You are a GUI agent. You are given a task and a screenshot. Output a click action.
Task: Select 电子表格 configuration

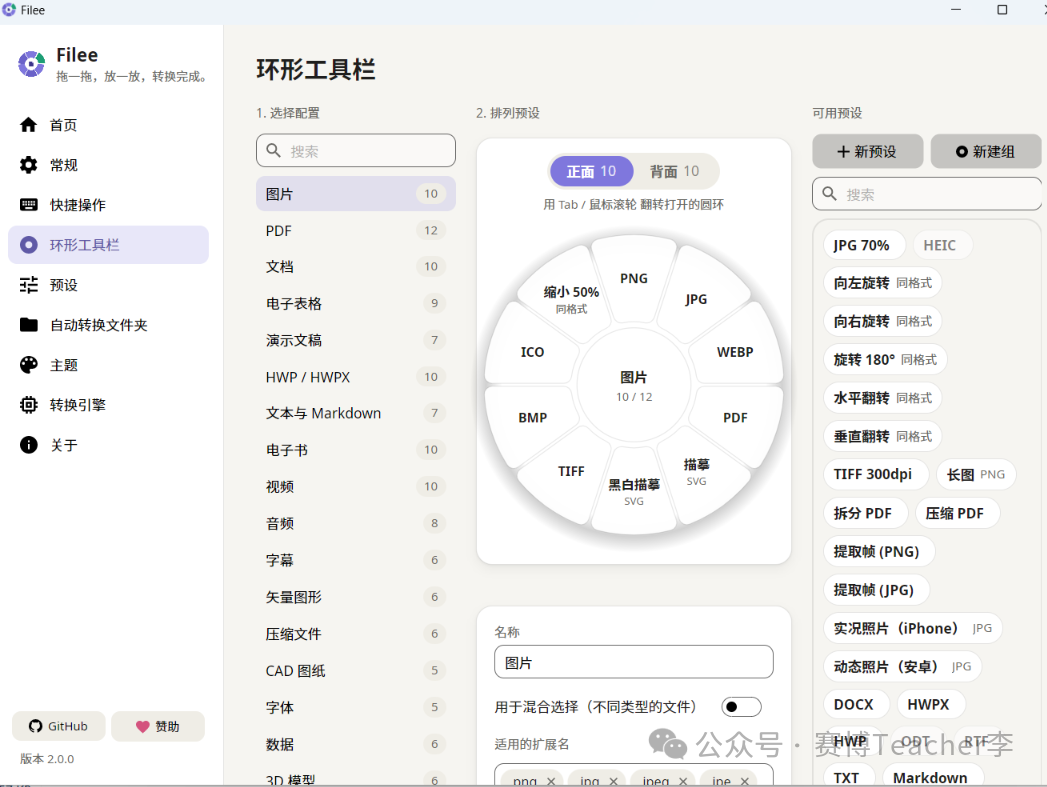coord(356,303)
